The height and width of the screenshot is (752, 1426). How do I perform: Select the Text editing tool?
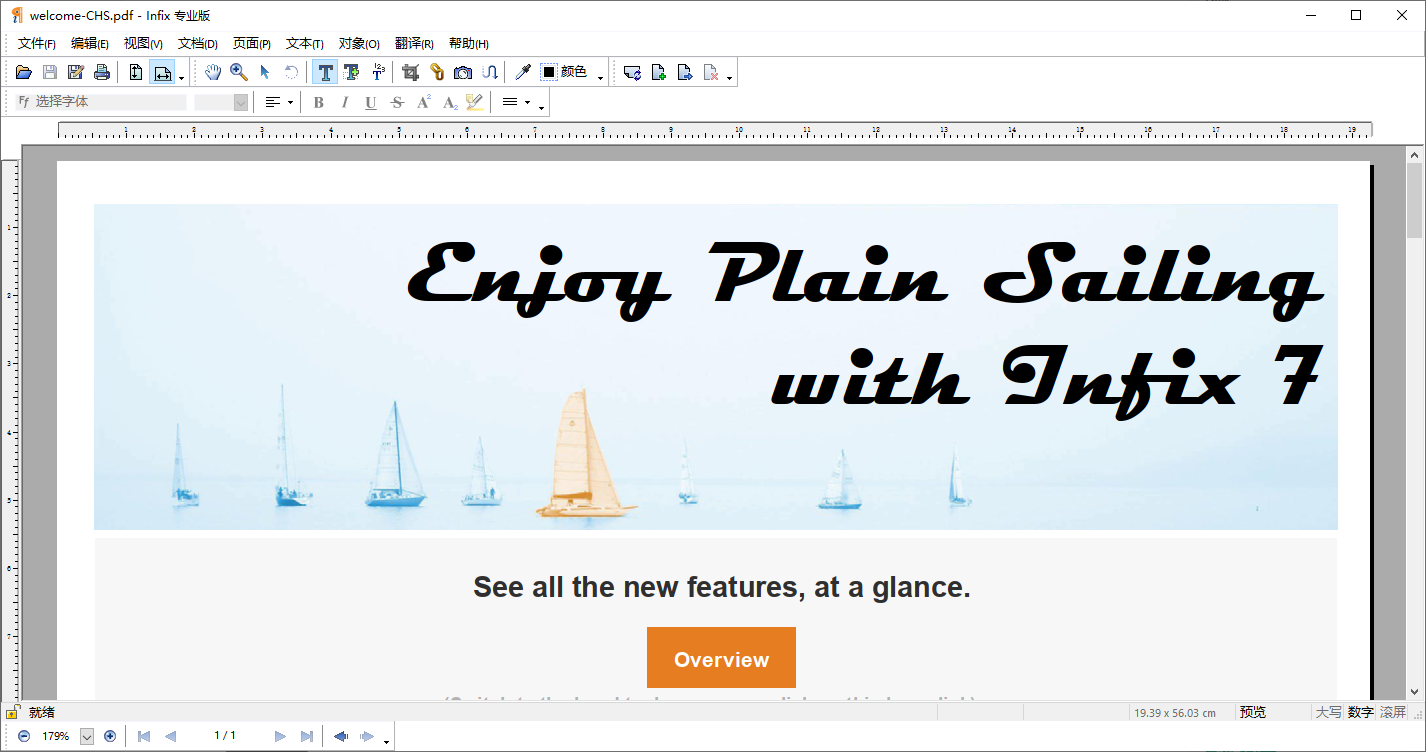[x=325, y=71]
